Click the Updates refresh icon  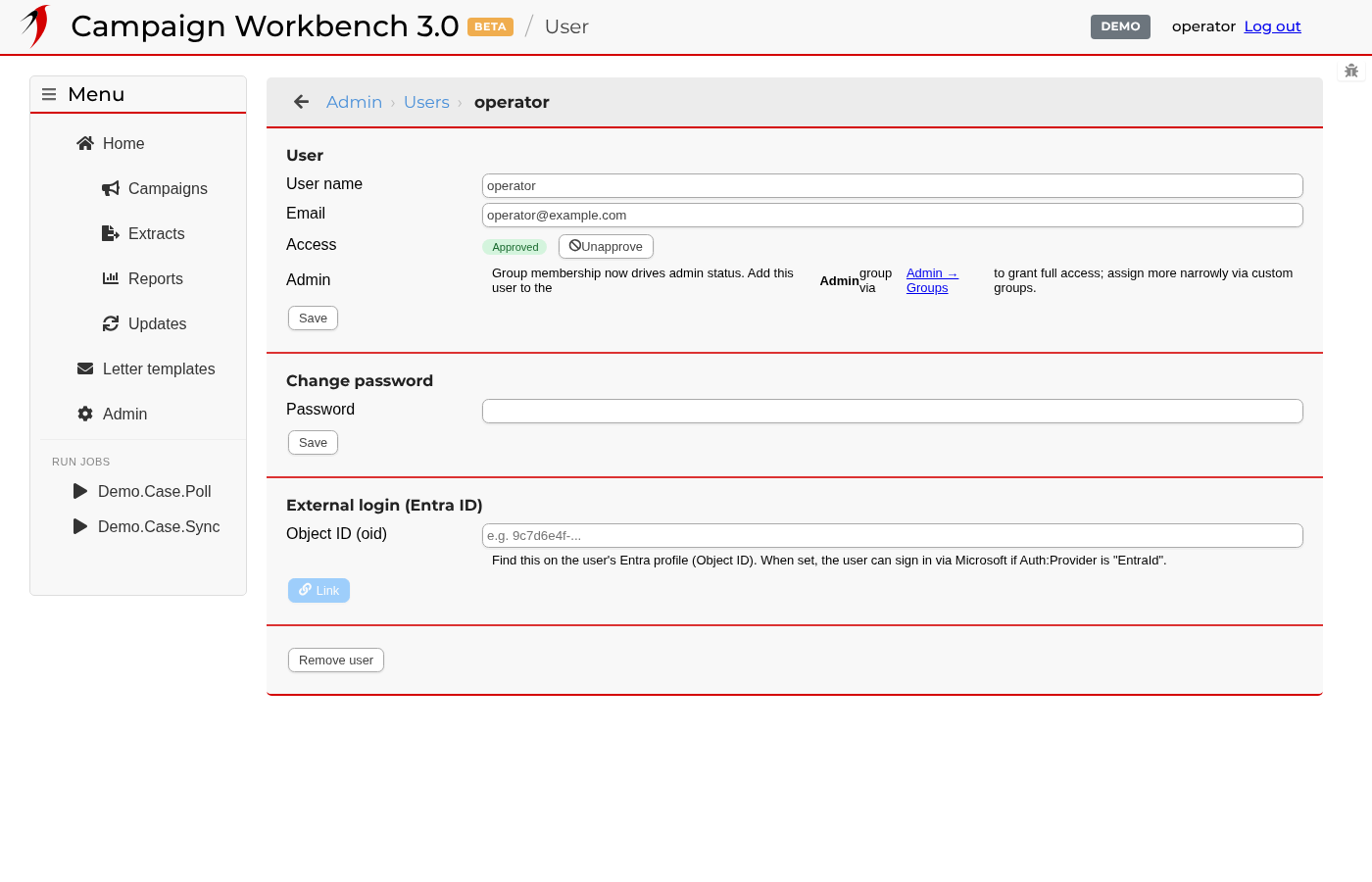point(111,323)
